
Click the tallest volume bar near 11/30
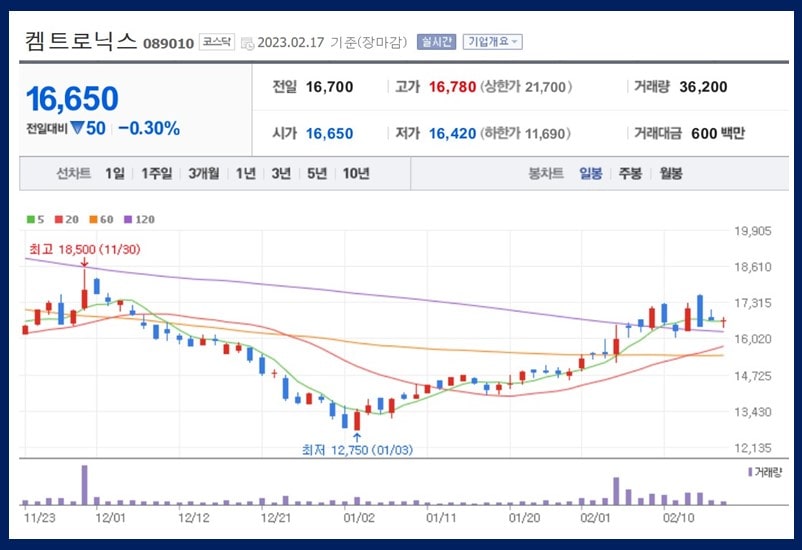click(x=84, y=485)
